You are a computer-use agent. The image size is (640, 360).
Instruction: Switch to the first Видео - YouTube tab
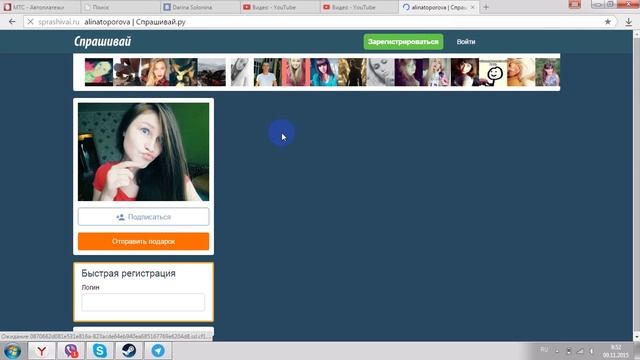click(280, 7)
